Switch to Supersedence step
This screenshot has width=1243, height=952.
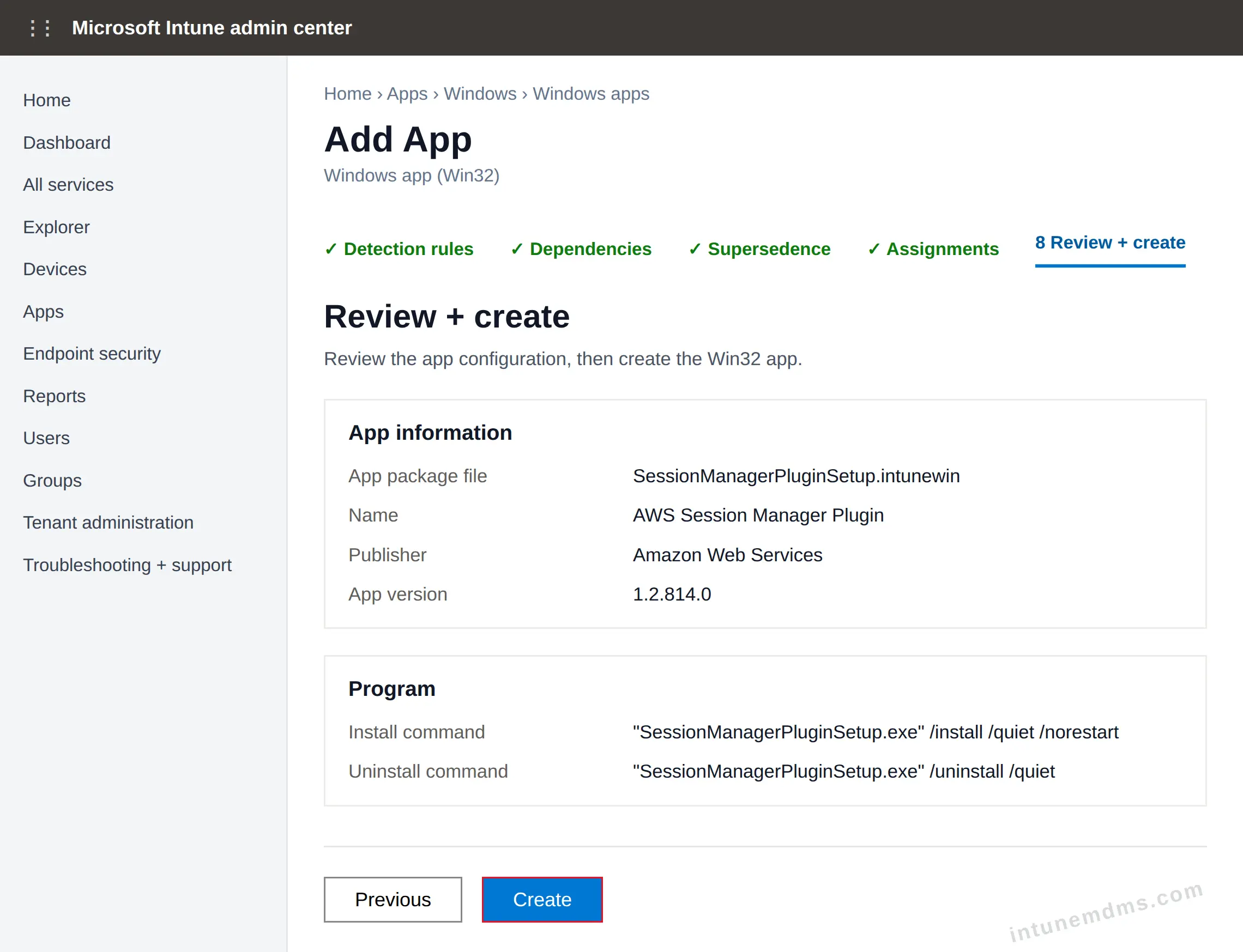pos(759,249)
